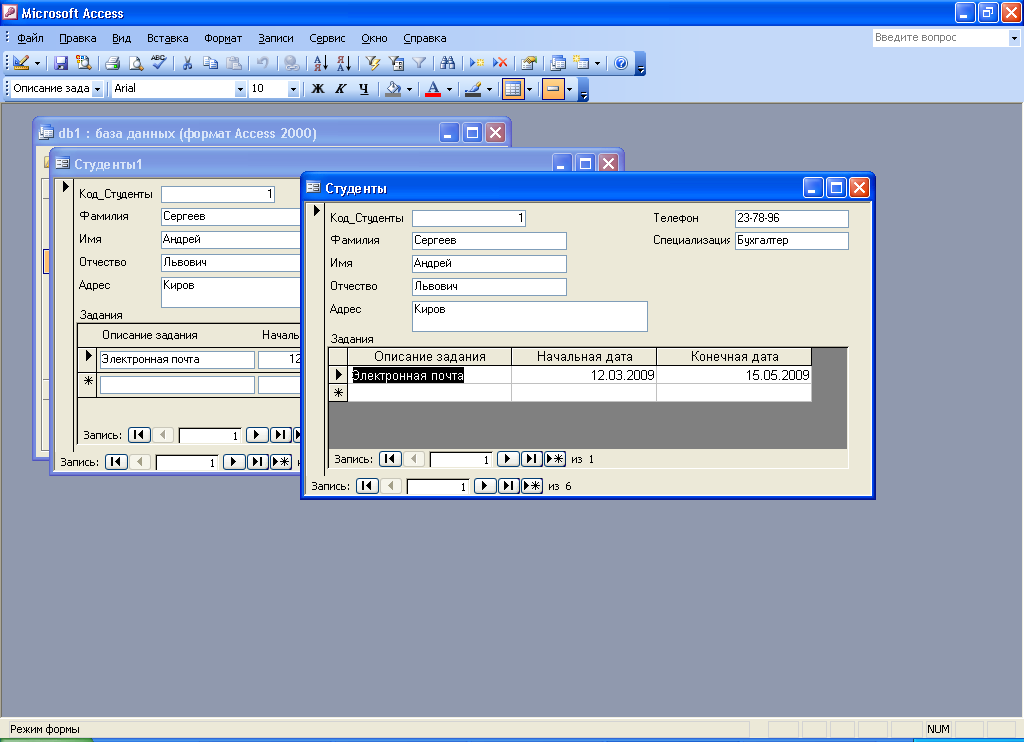Run the ABC spelling check
1024x742 pixels.
point(159,63)
